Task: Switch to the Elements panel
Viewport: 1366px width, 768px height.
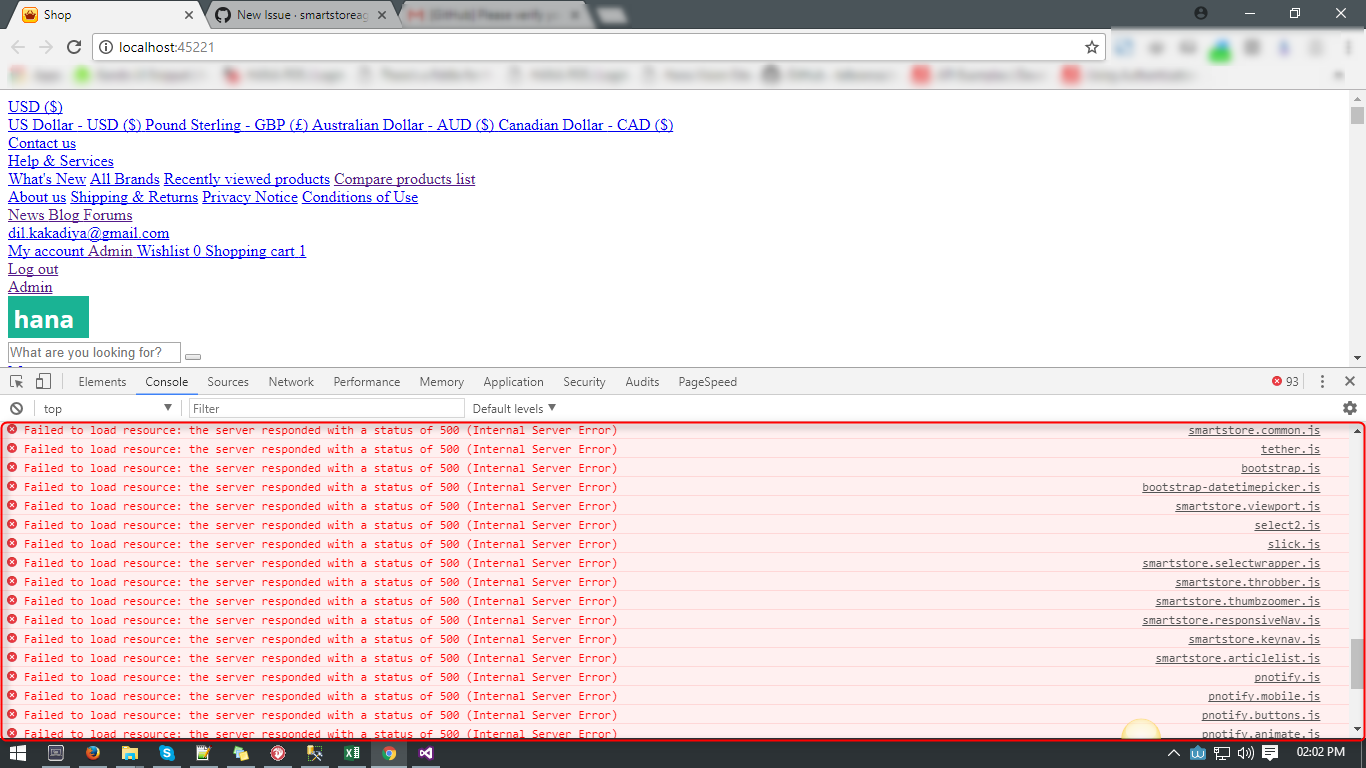Action: click(102, 381)
